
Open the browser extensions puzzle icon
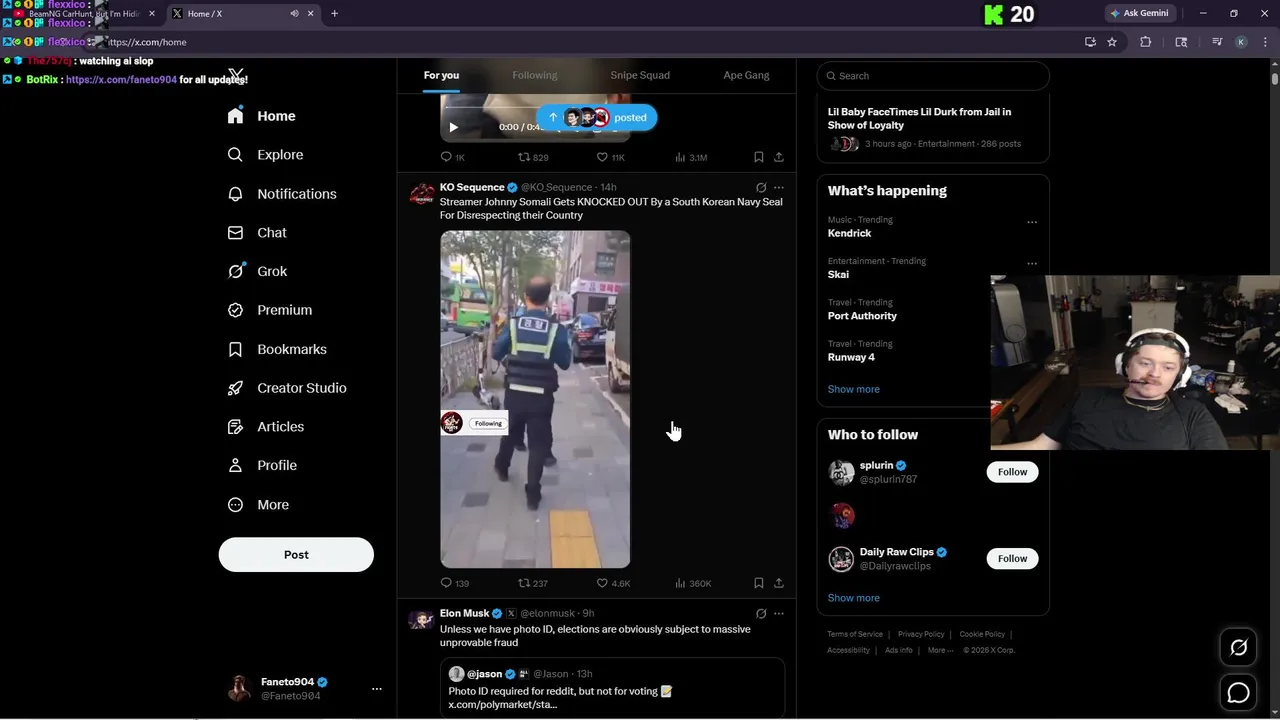(x=1146, y=42)
